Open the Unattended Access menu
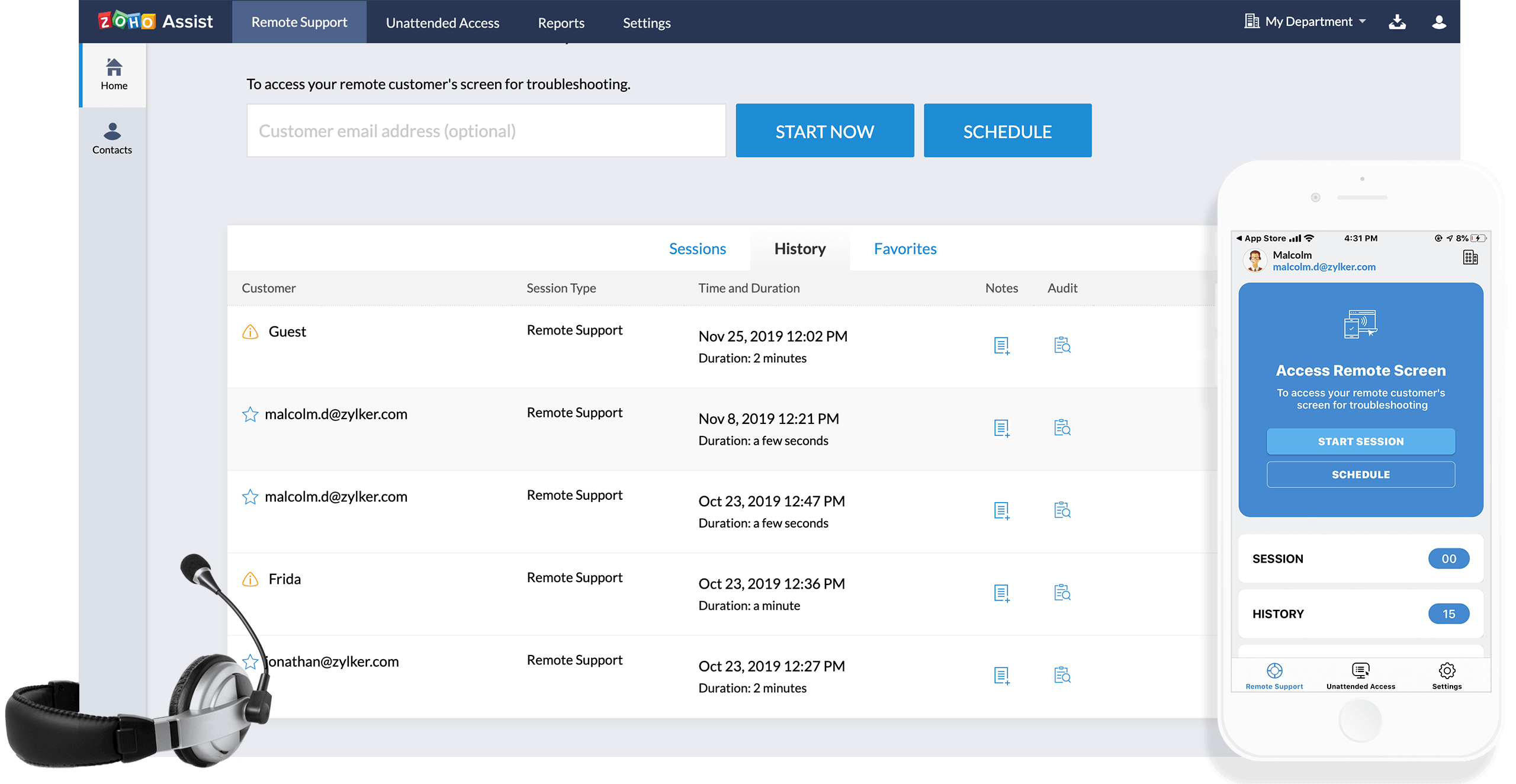 click(x=442, y=23)
